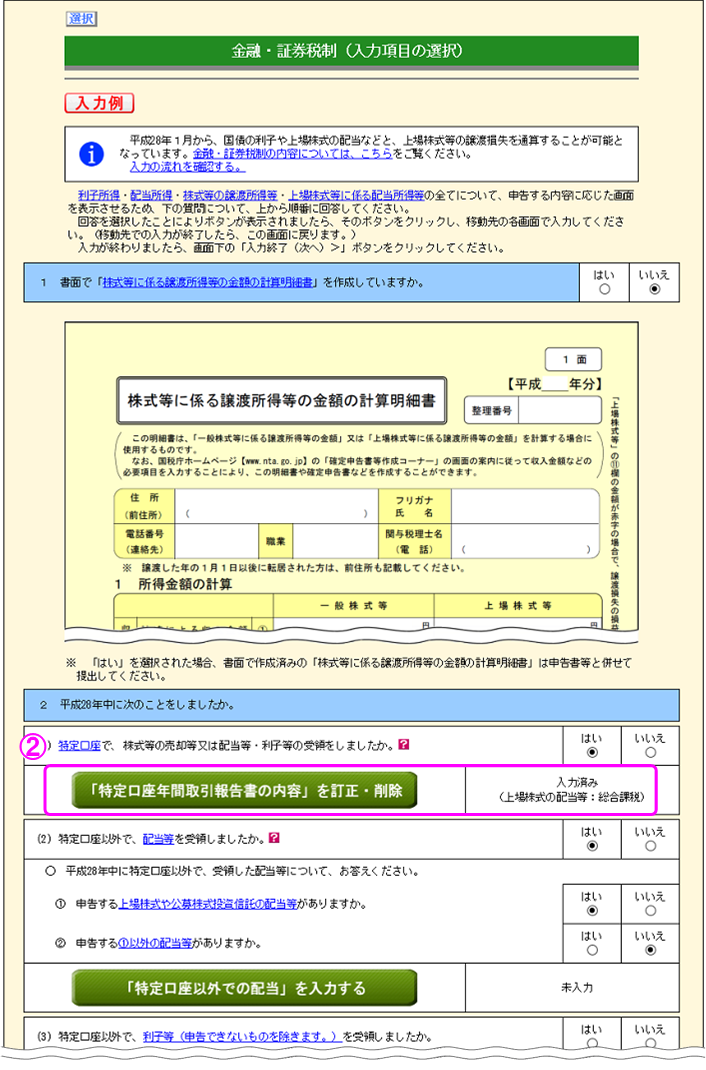Select いいえ for 特定口座 question (1)
Viewport: 706px width, 1070px height.
650,753
